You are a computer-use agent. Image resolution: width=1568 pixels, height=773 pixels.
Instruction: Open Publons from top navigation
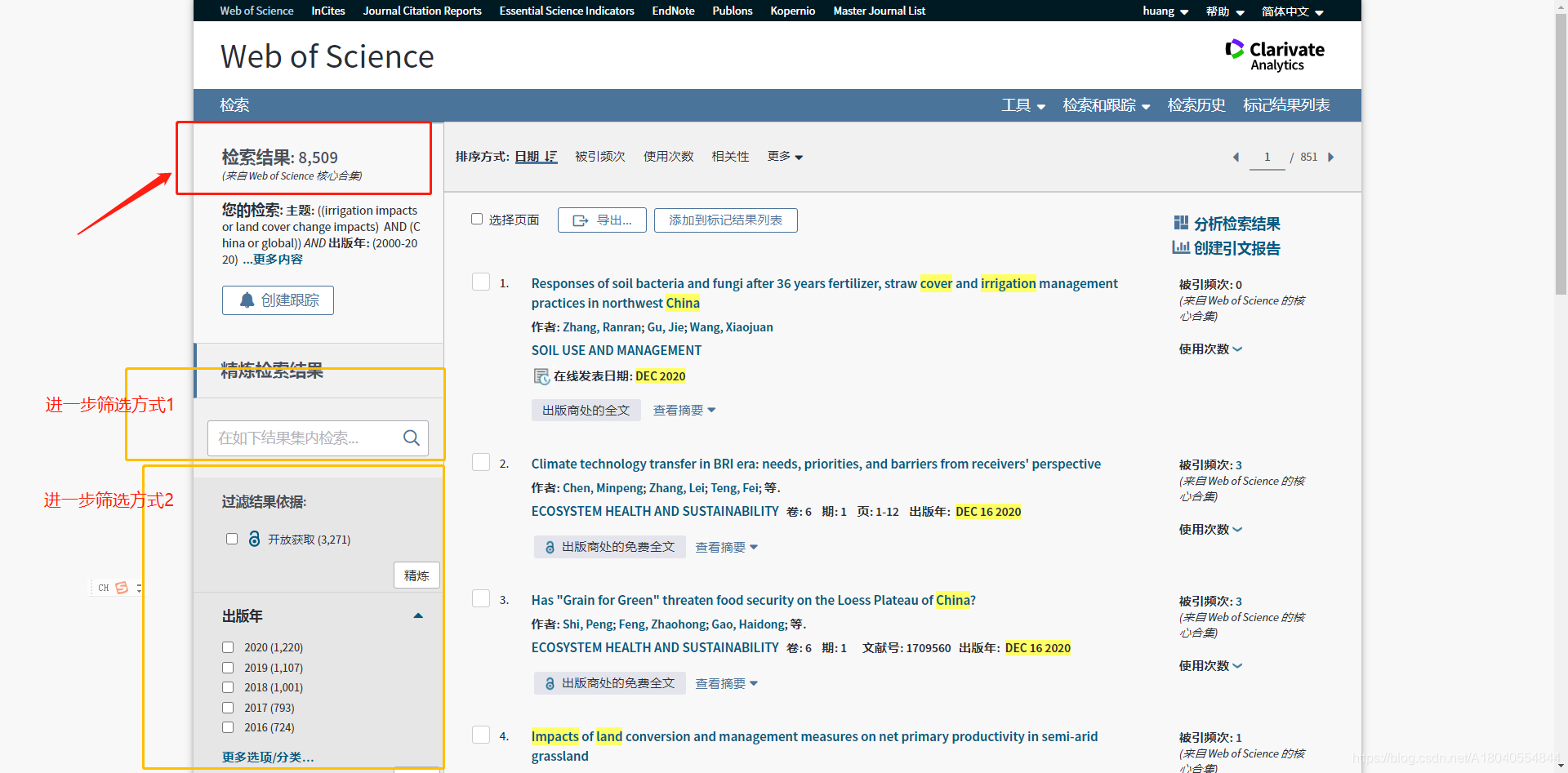click(x=733, y=11)
